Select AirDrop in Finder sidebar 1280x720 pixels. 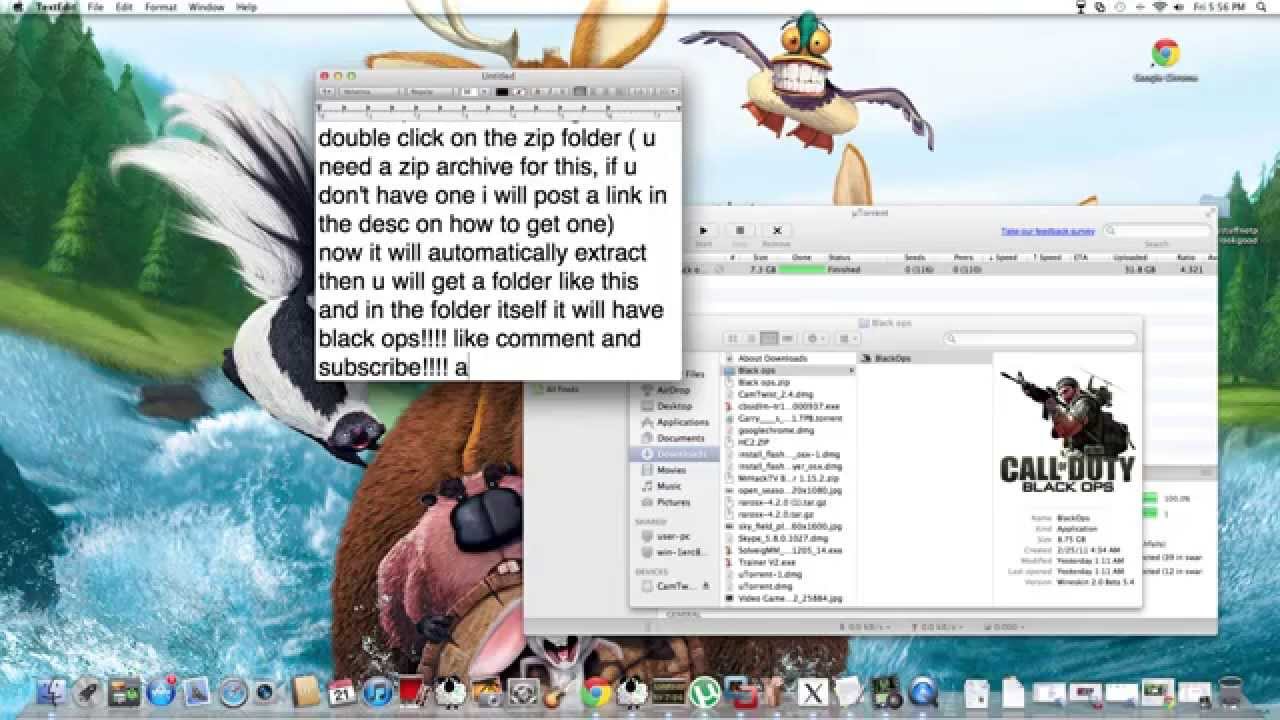tap(672, 390)
